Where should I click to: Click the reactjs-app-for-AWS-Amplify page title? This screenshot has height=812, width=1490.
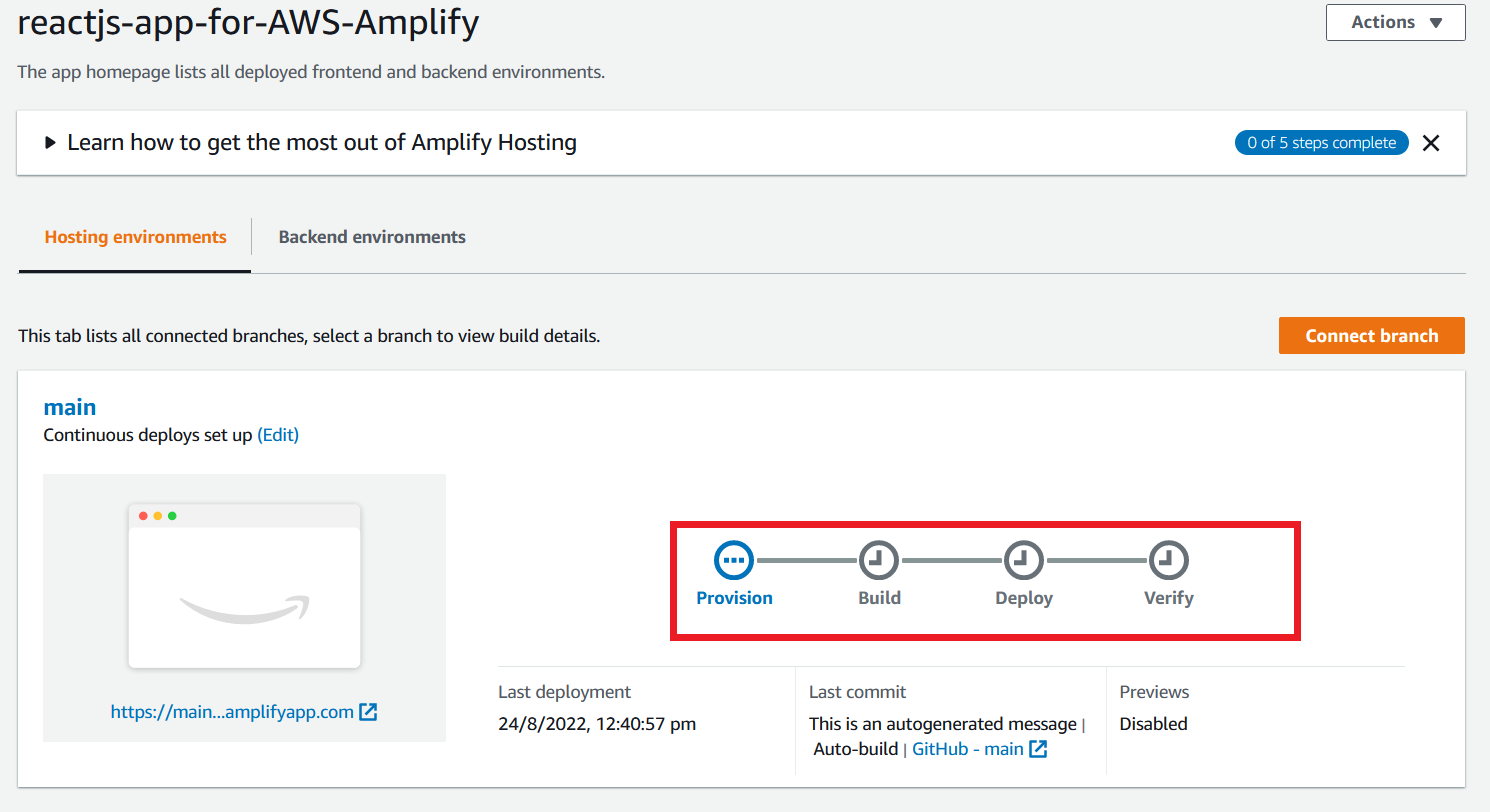(x=248, y=22)
